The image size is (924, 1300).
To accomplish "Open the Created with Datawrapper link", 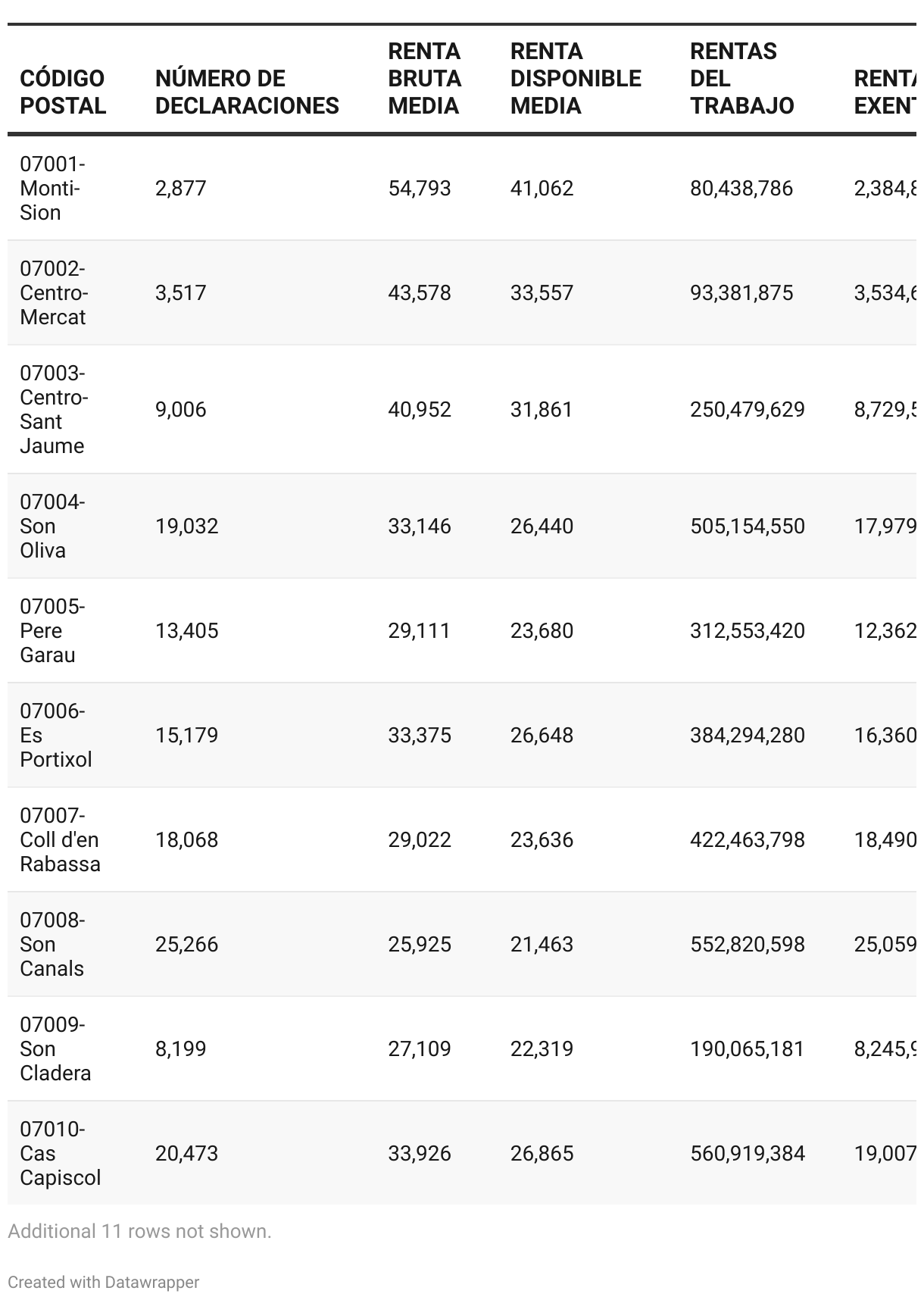I will 104,1282.
